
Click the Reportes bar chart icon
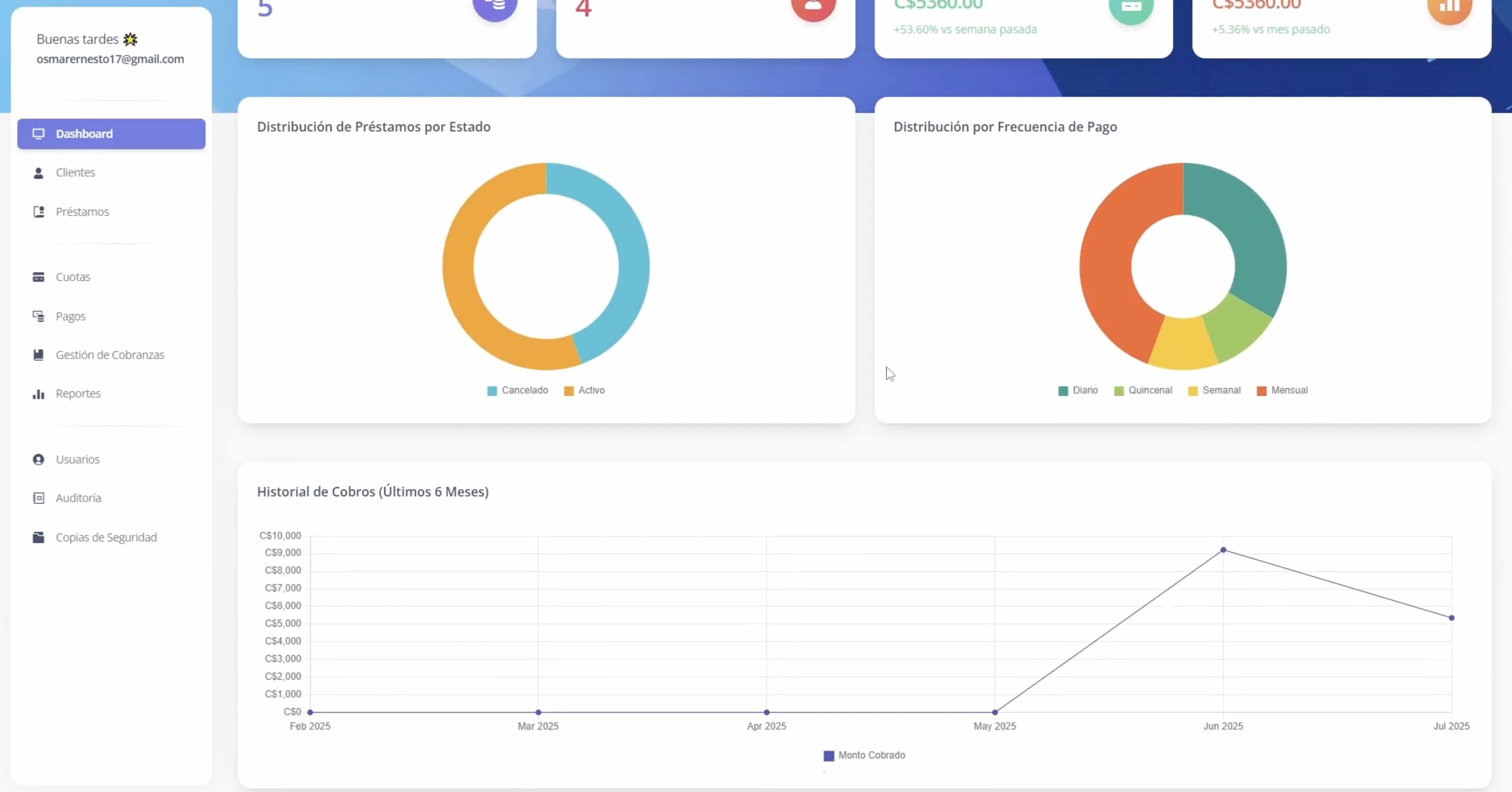(39, 394)
